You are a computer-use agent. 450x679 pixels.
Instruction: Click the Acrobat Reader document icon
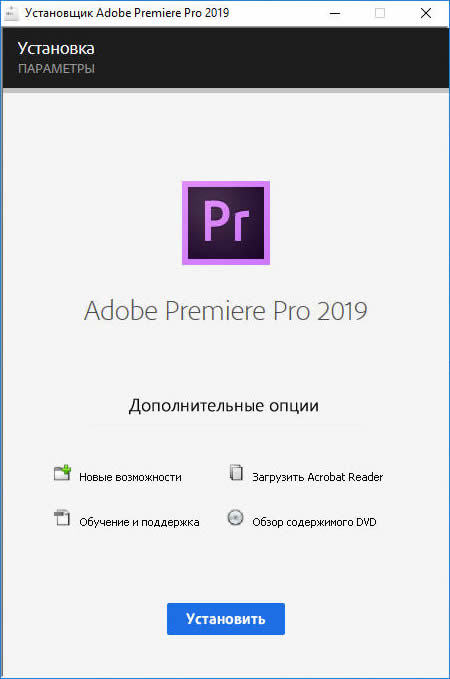pyautogui.click(x=236, y=472)
